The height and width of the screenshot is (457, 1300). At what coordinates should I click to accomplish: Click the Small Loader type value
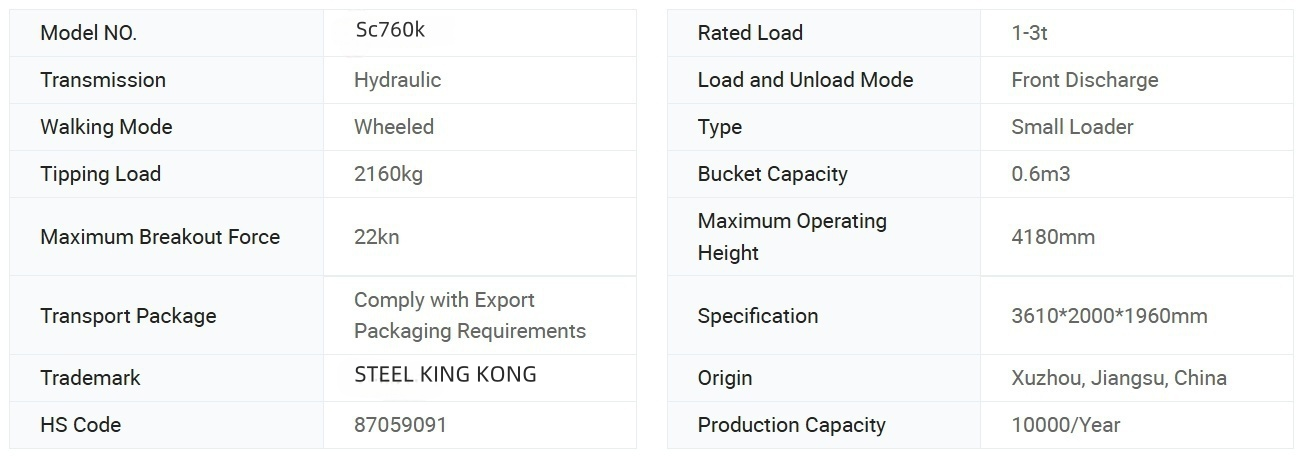1072,127
